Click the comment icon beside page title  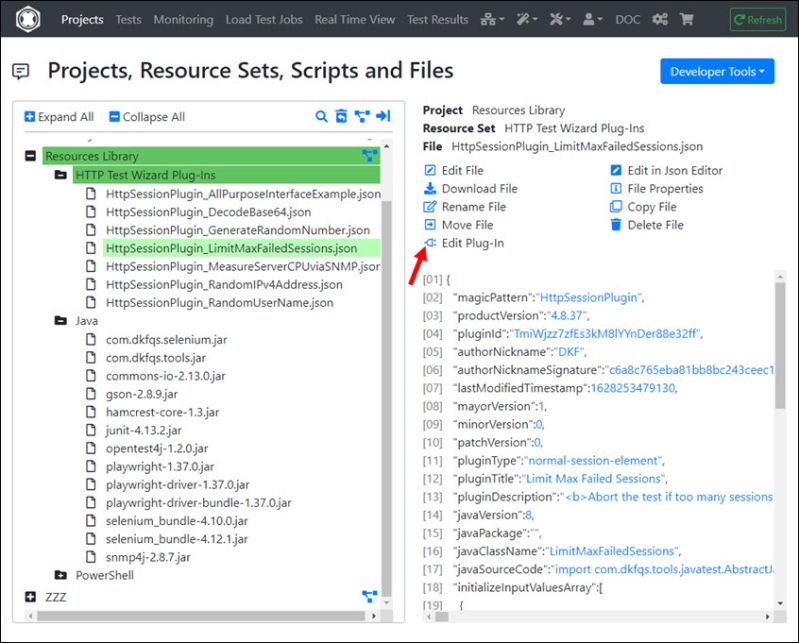coord(20,71)
